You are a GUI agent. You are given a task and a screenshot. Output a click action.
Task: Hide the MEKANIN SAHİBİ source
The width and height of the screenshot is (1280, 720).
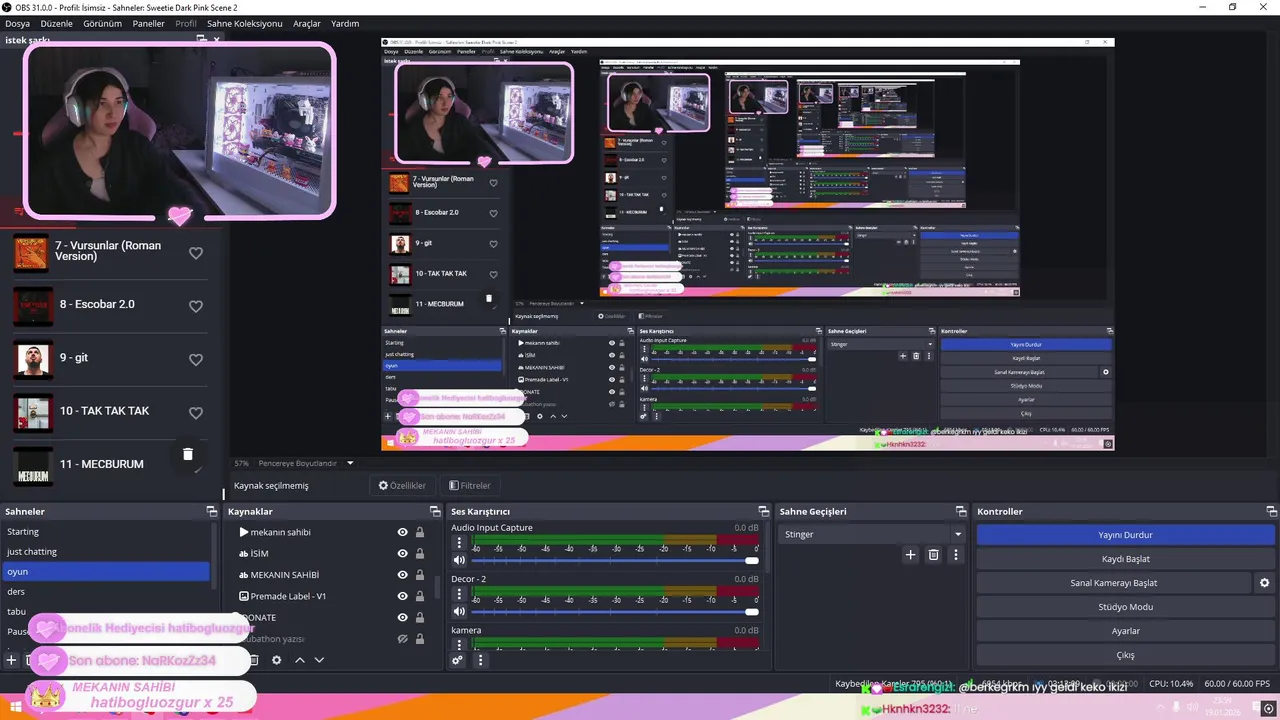402,575
